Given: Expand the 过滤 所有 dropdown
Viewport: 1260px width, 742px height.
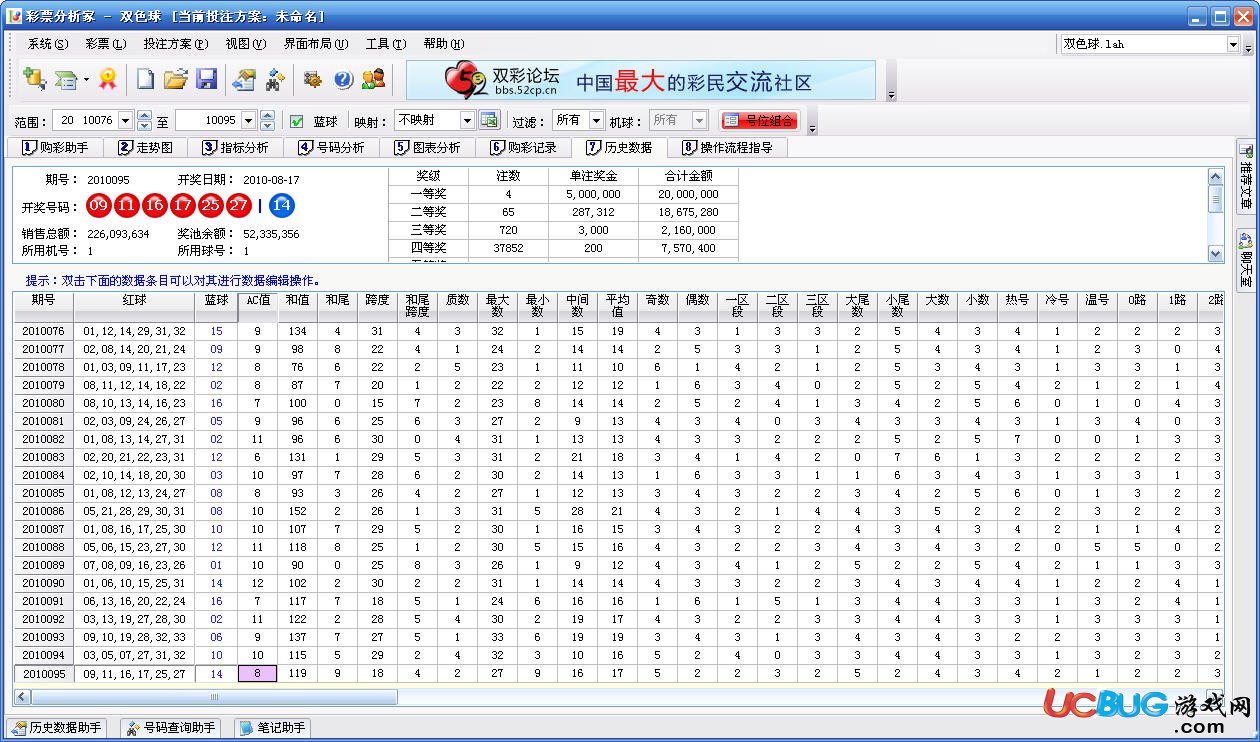Looking at the screenshot, I should click(596, 120).
